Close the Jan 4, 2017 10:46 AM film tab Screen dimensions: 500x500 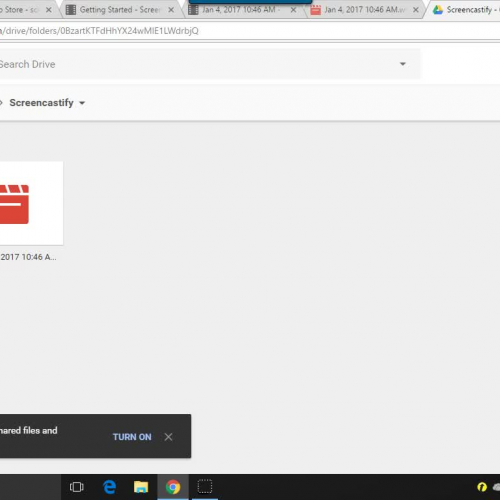point(293,10)
